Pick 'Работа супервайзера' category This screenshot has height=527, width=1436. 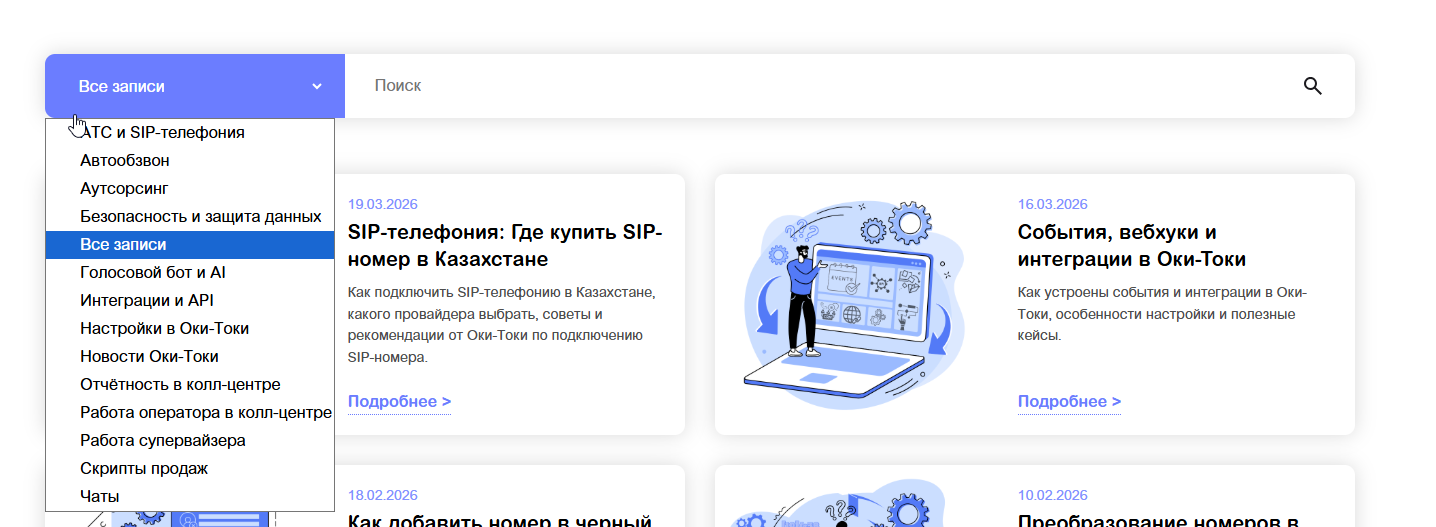[x=190, y=440]
